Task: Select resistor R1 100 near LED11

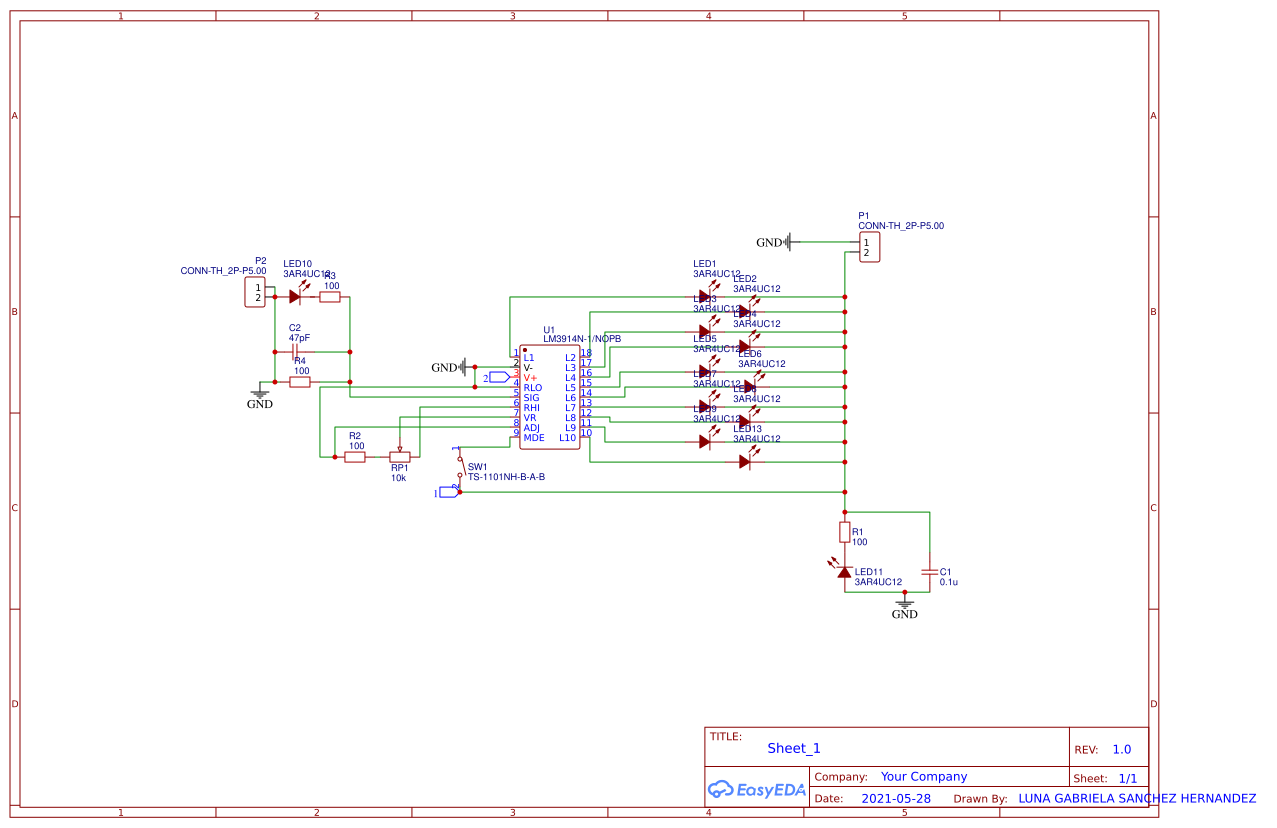Action: [845, 533]
